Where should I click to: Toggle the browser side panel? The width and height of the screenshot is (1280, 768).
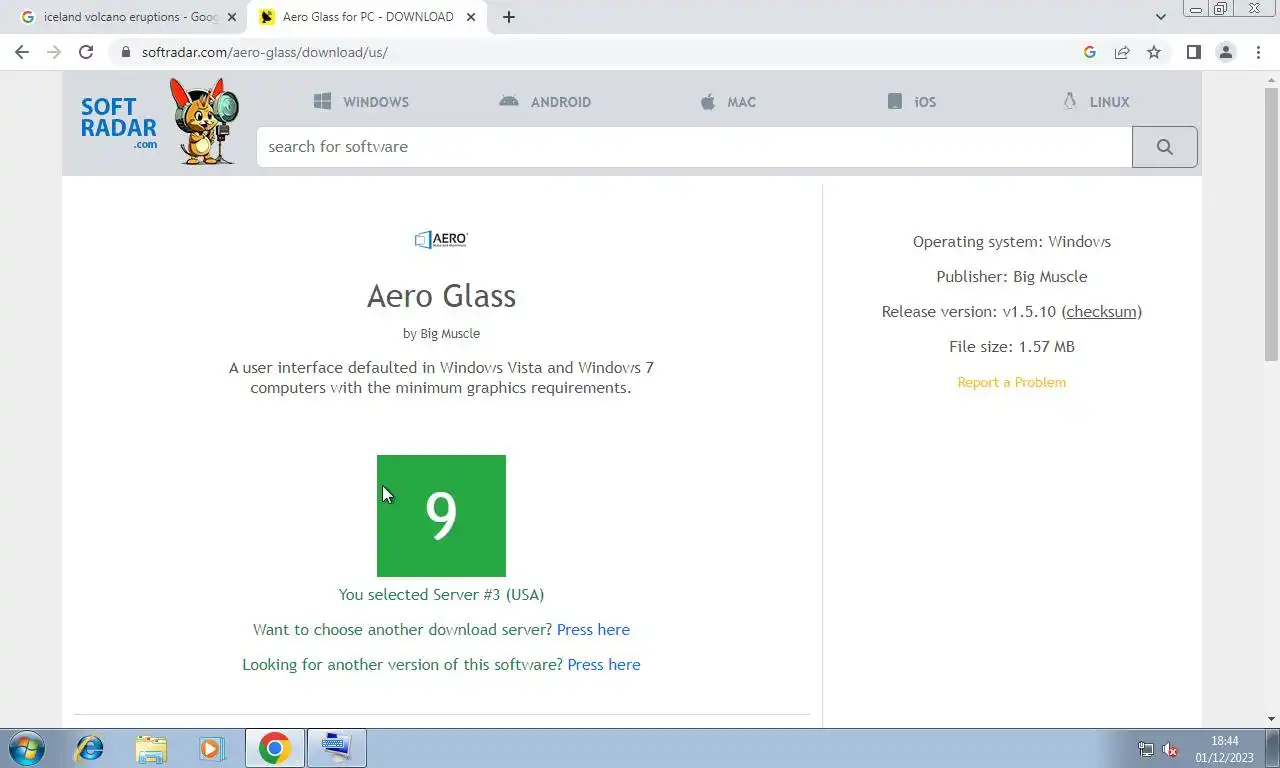(1193, 52)
